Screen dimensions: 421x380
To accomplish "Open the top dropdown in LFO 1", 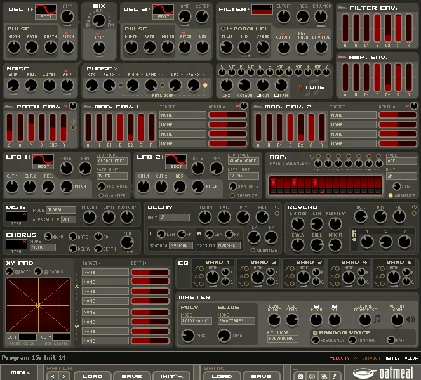I will pyautogui.click(x=112, y=161).
